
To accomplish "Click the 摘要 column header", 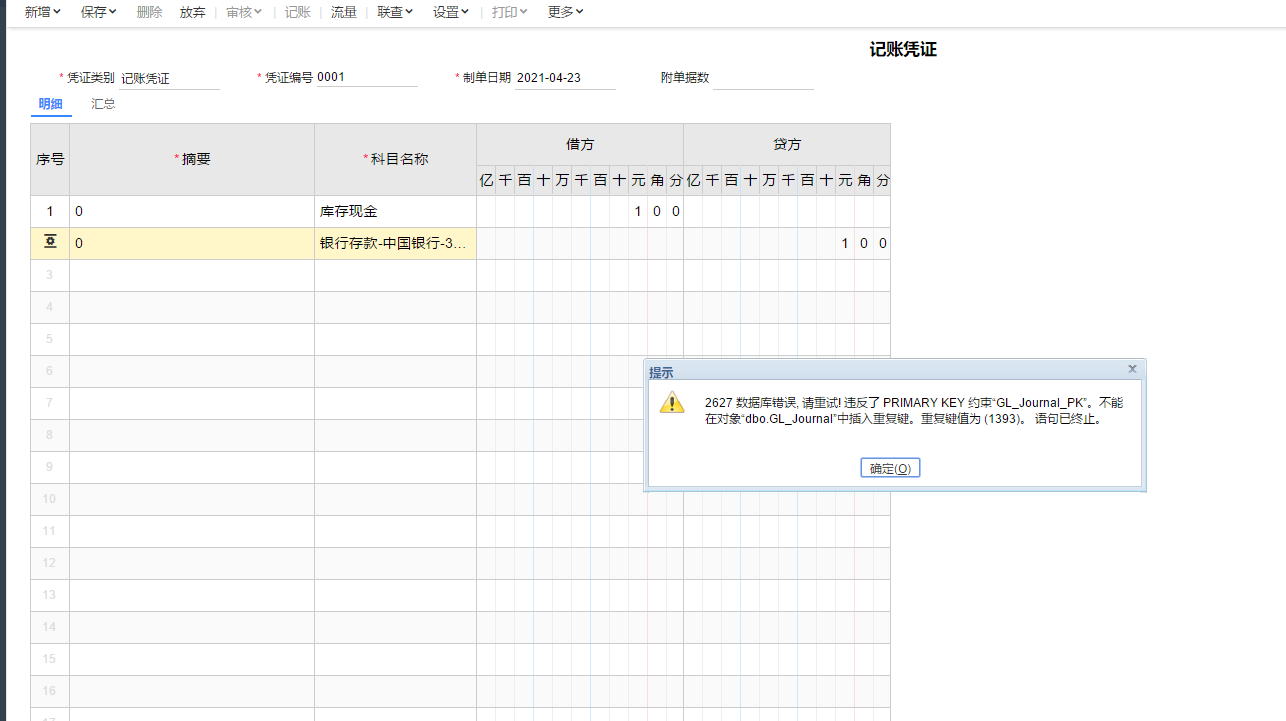I will point(192,160).
